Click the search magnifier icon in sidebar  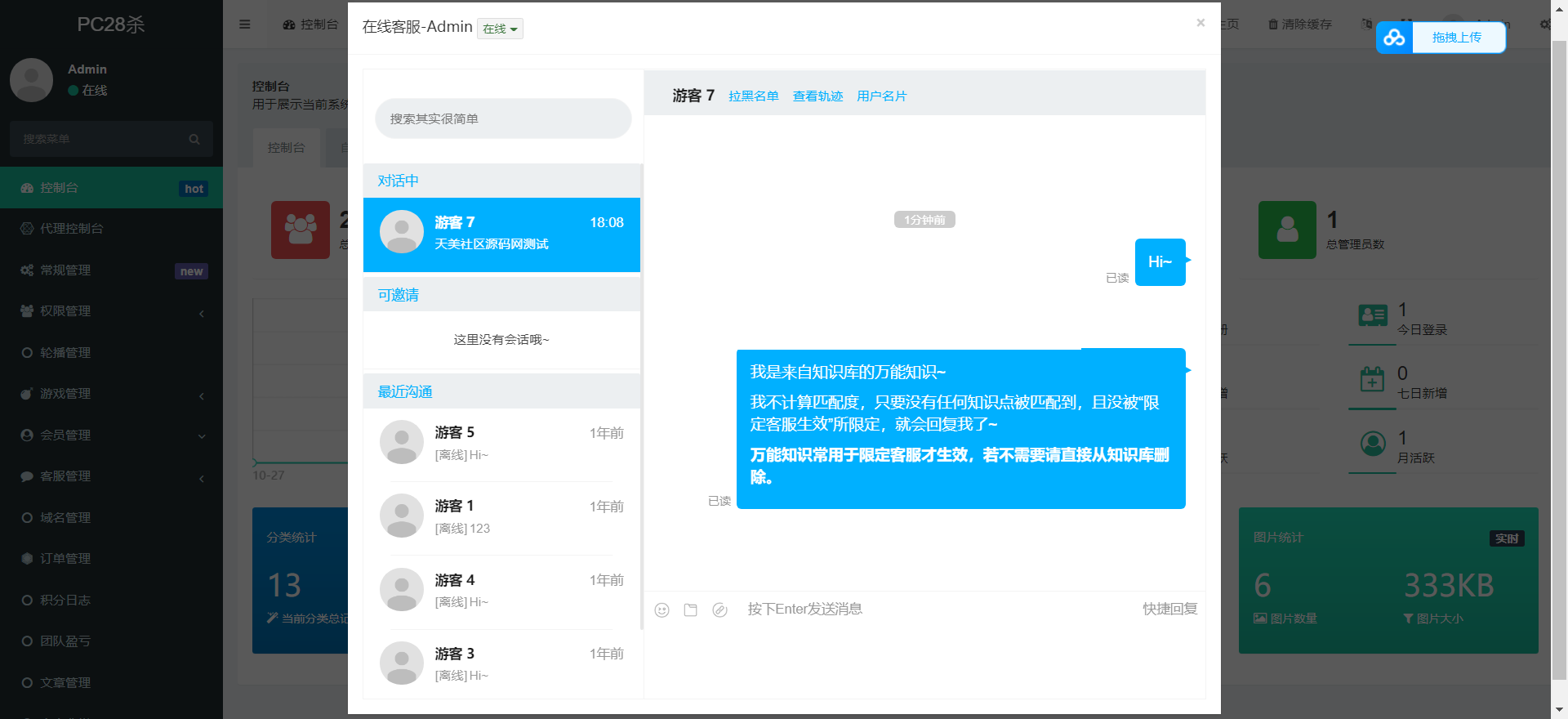coord(194,140)
